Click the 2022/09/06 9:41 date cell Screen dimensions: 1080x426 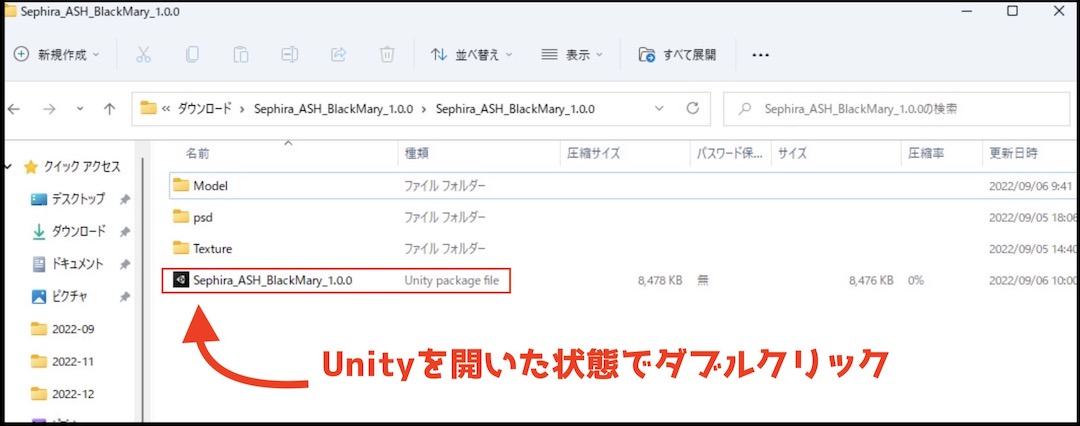coord(1032,185)
